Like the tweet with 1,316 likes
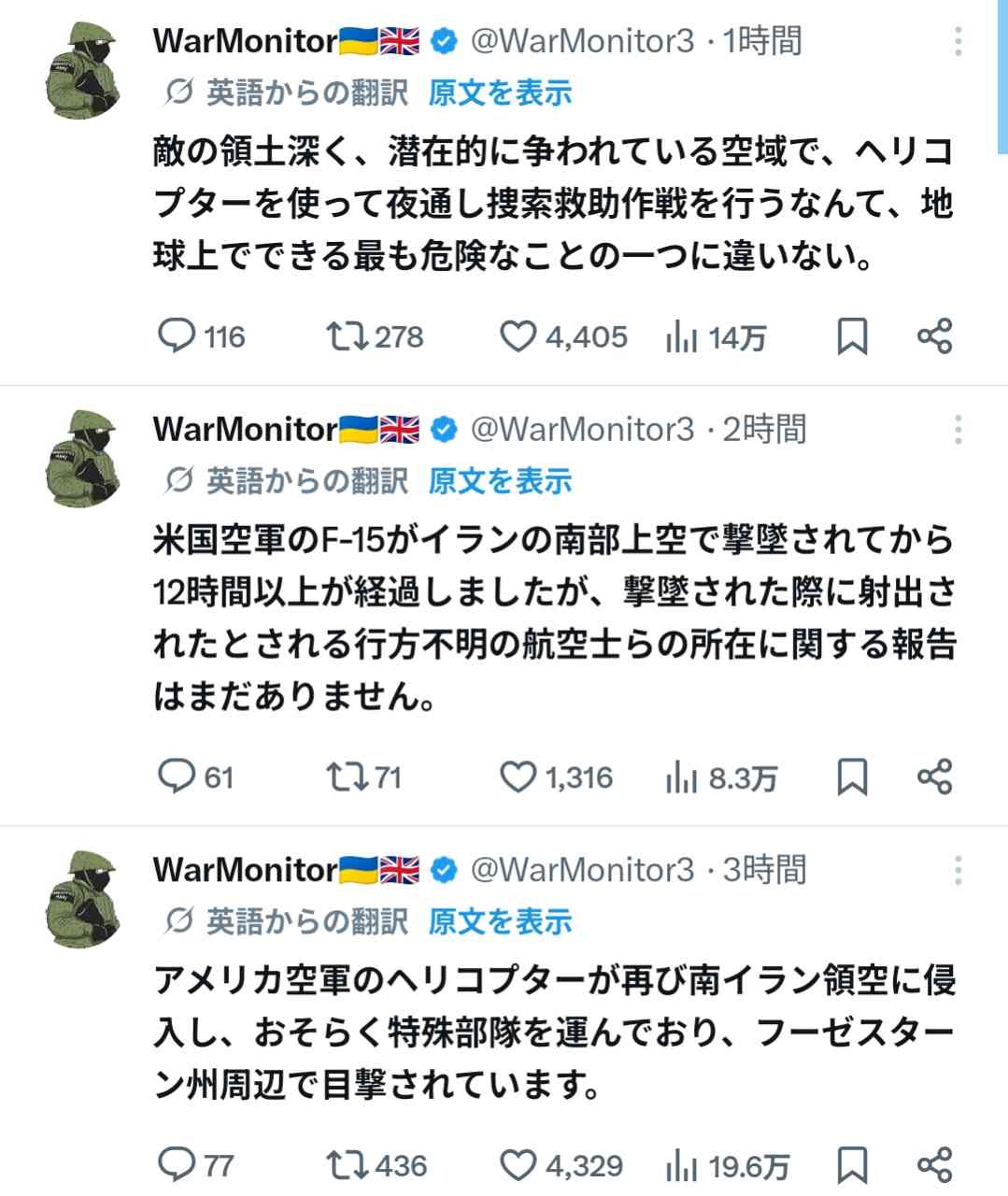The image size is (1008, 1196). coord(518,777)
